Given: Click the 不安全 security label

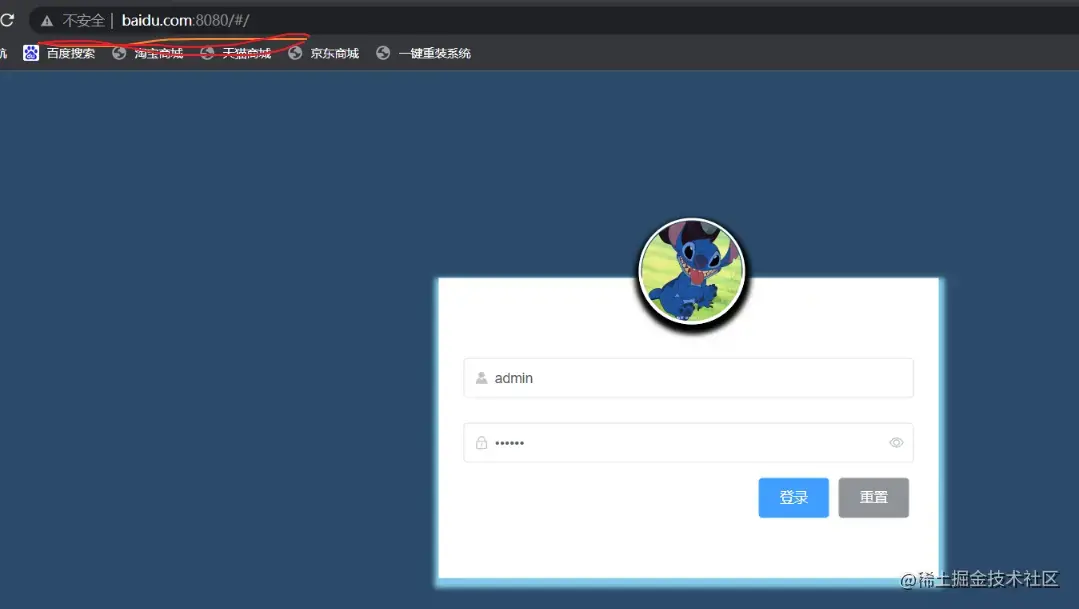Looking at the screenshot, I should [x=83, y=21].
